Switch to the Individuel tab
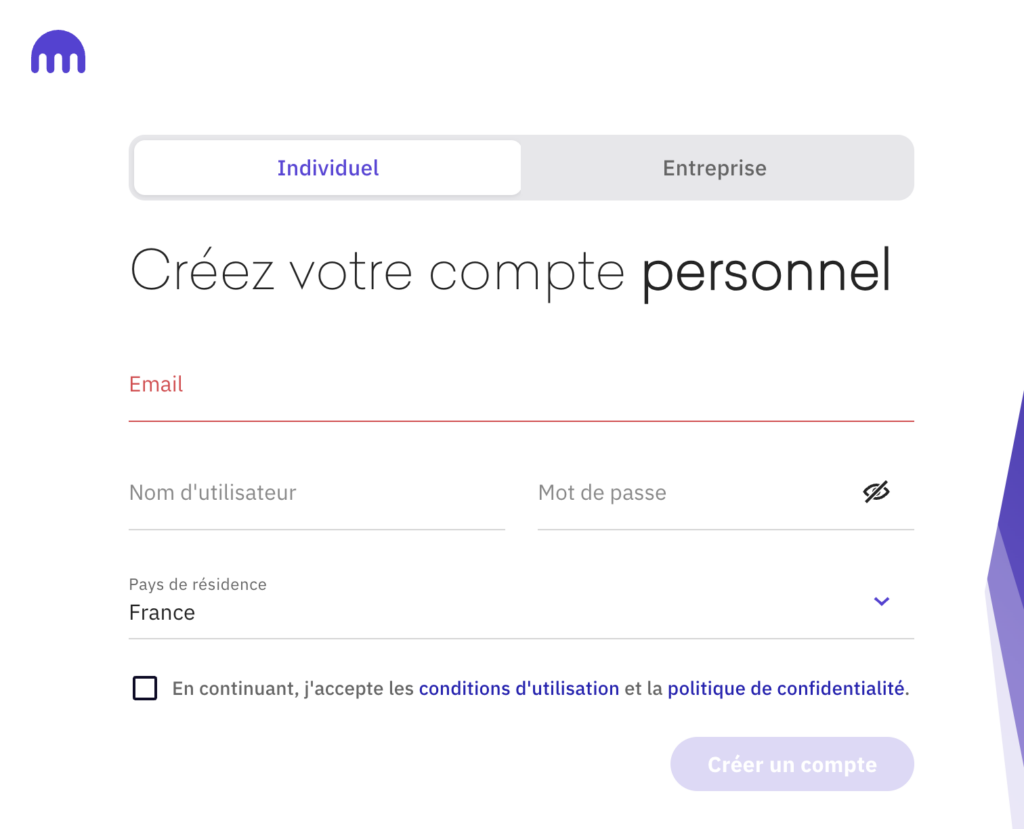 click(328, 168)
